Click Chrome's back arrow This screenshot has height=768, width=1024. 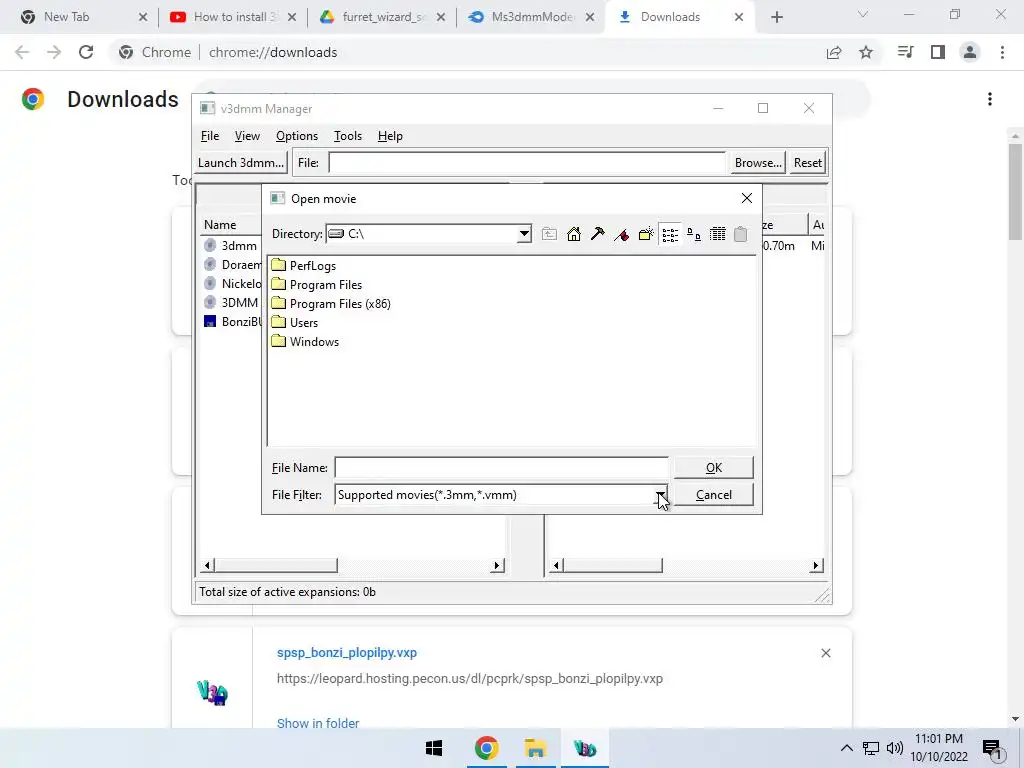pyautogui.click(x=22, y=52)
